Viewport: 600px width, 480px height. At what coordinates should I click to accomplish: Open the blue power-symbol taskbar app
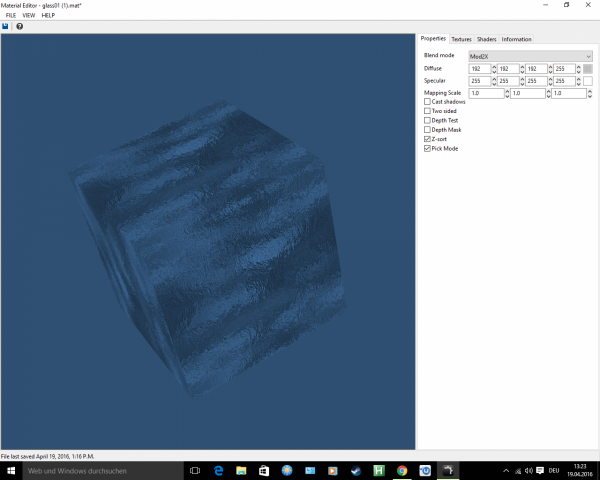425,471
